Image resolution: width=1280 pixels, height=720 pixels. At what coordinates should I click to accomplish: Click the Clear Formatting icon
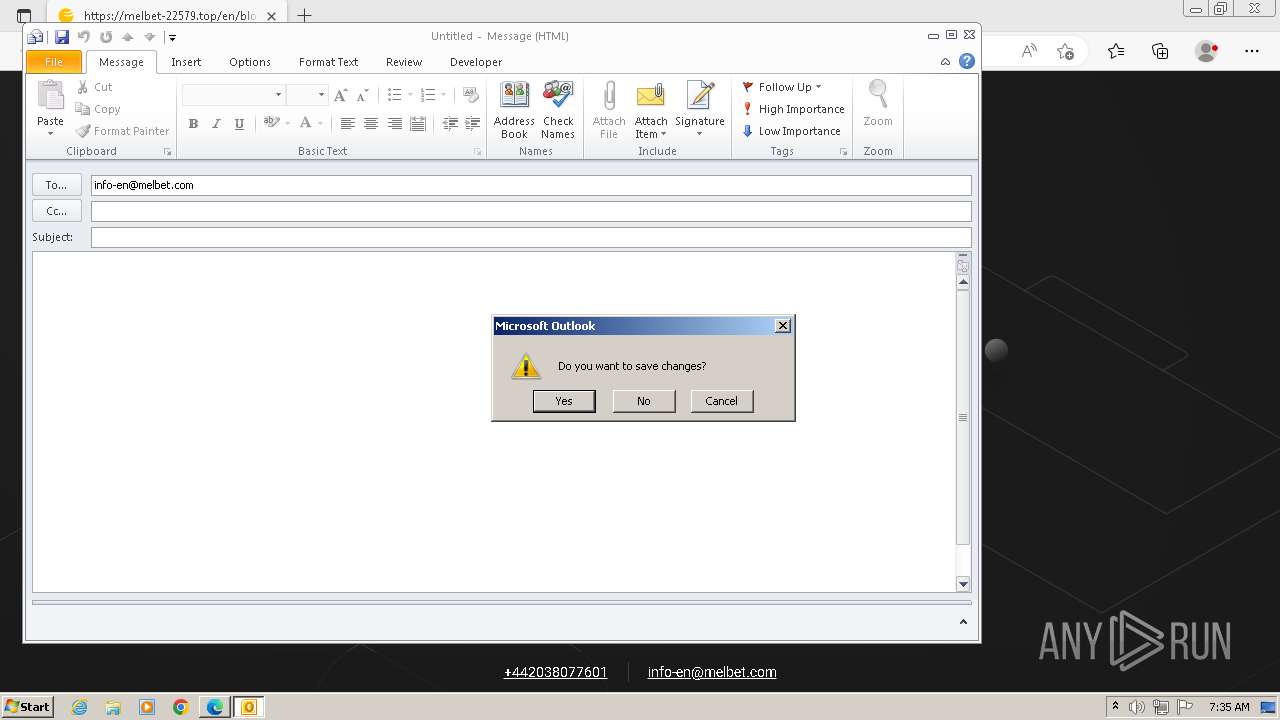[x=471, y=95]
